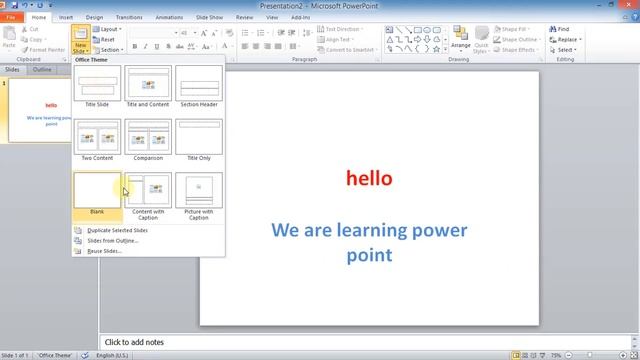The width and height of the screenshot is (640, 360).
Task: Pick the Title Only layout
Action: 199,140
